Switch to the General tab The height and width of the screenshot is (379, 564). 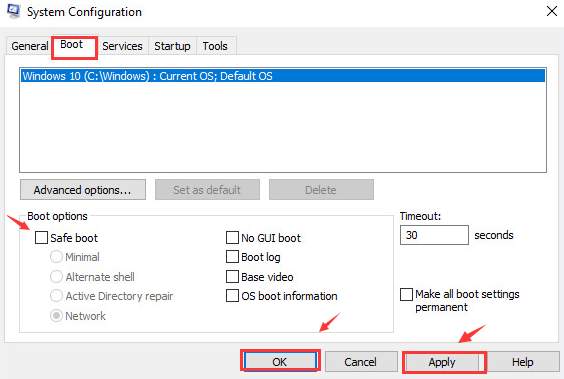point(29,46)
